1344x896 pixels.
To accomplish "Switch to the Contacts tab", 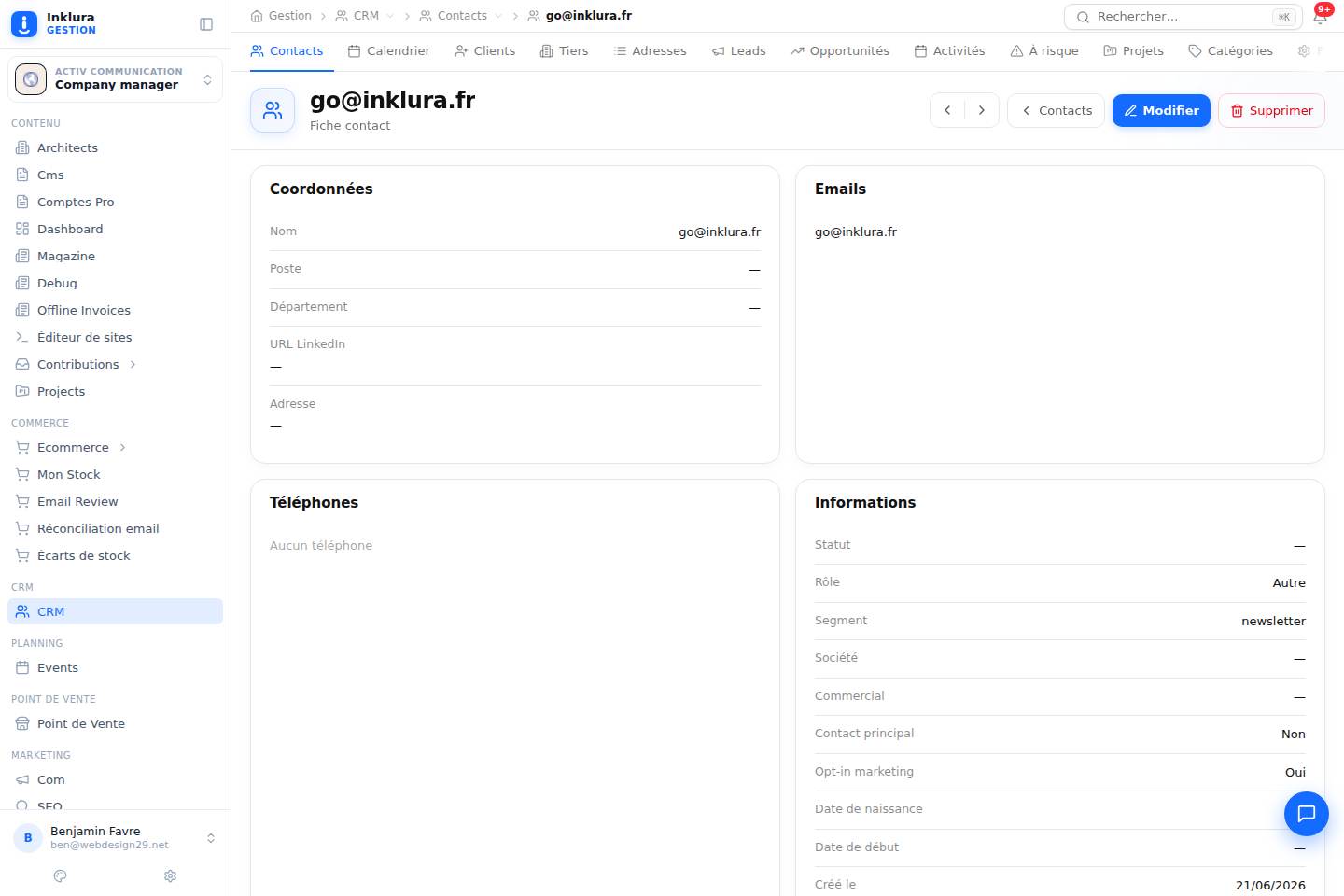I will point(287,51).
